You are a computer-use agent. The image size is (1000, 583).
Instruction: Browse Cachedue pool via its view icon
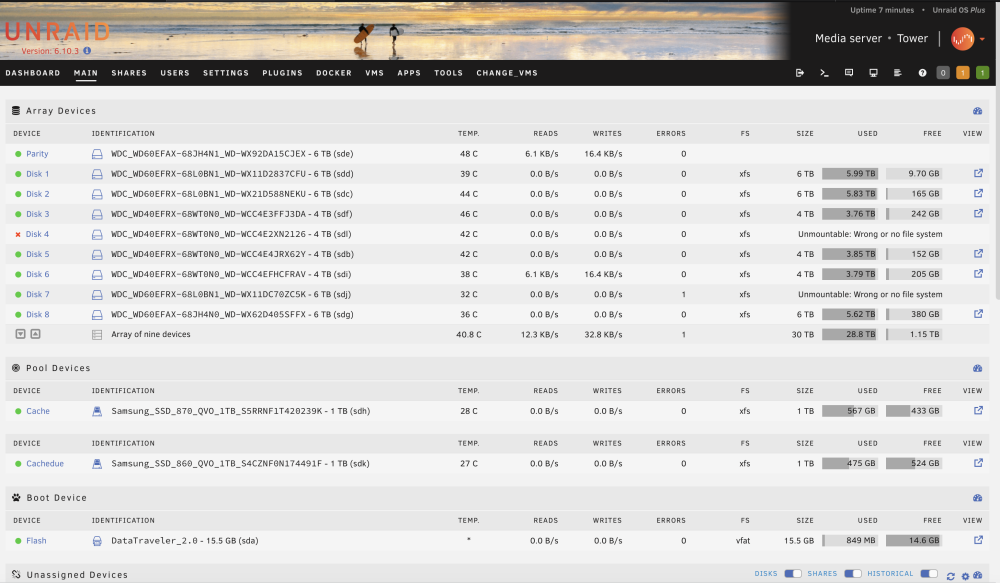point(978,463)
